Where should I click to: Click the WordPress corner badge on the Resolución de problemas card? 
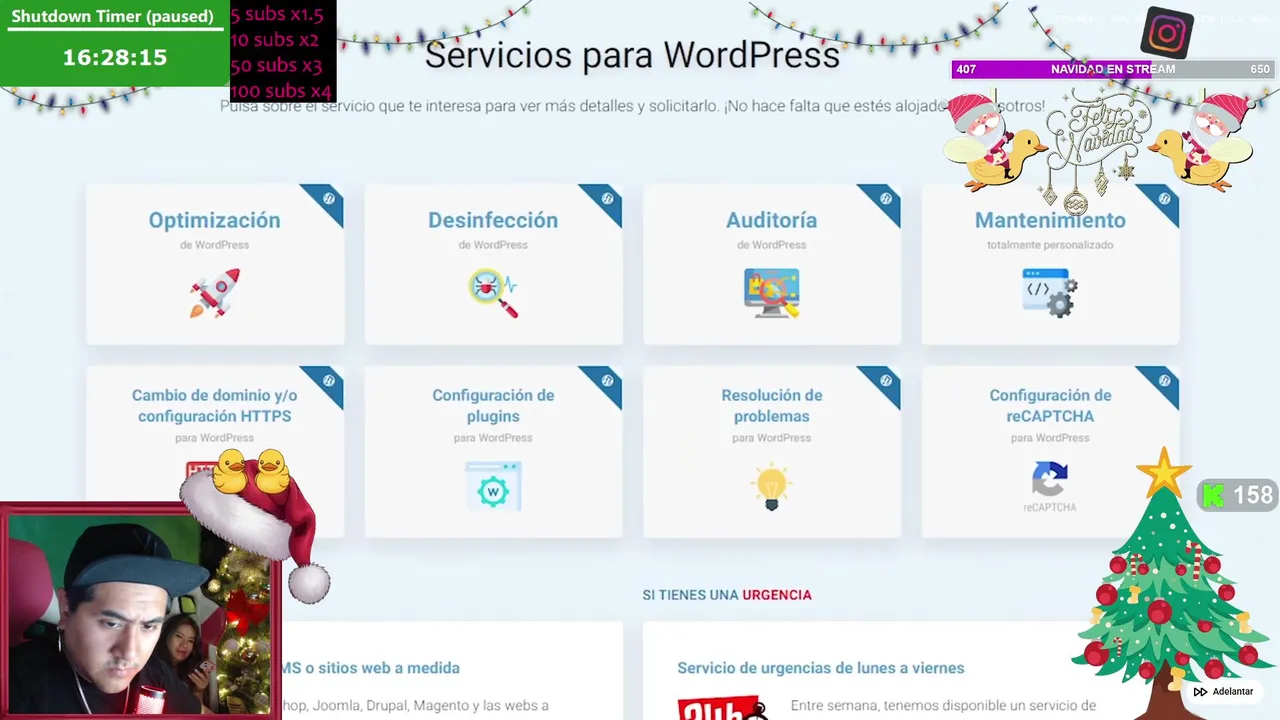tap(884, 382)
